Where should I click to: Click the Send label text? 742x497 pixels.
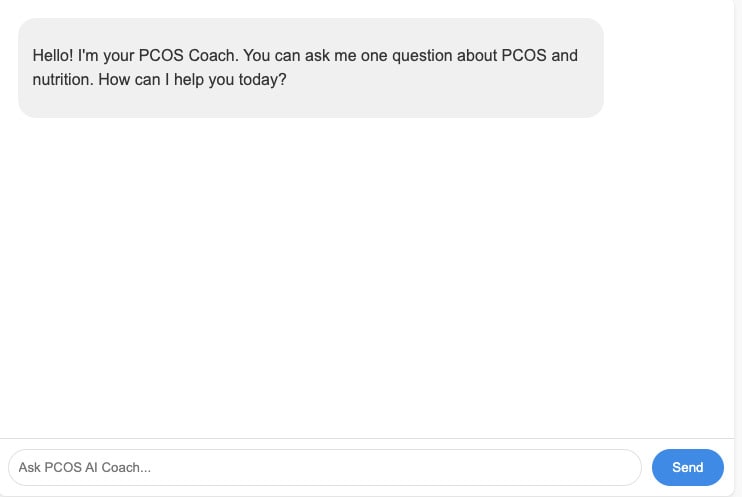pos(687,467)
